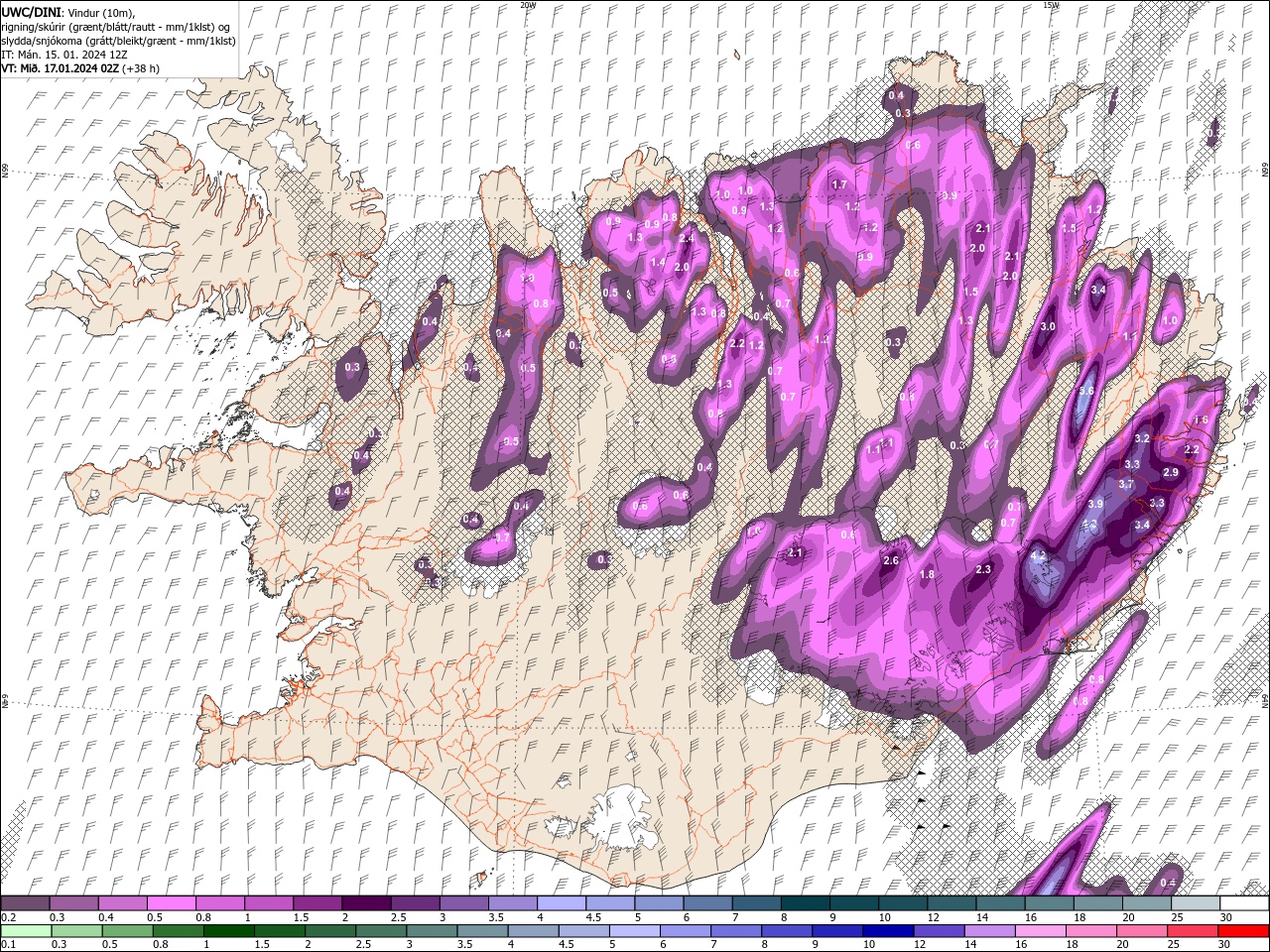The width and height of the screenshot is (1270, 952).
Task: Click the 3.0 value on the map
Action: tap(1047, 326)
